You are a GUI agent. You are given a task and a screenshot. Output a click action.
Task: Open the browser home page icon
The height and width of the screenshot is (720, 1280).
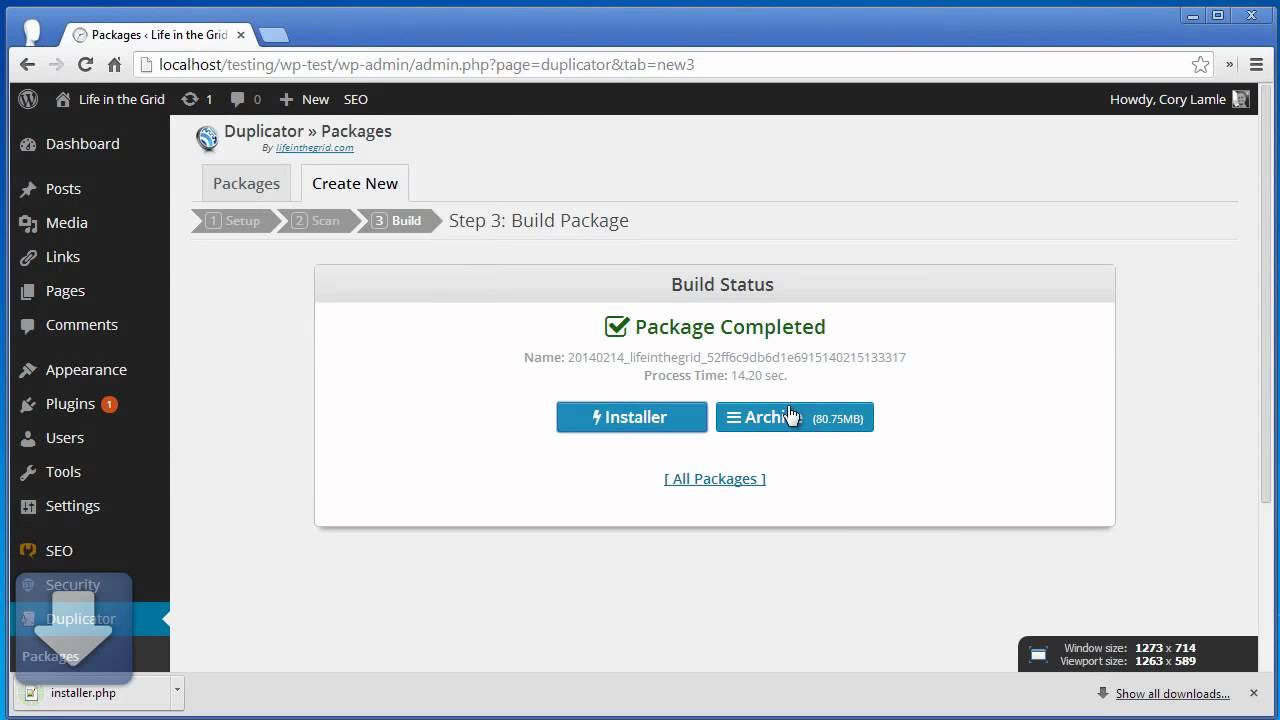[114, 64]
